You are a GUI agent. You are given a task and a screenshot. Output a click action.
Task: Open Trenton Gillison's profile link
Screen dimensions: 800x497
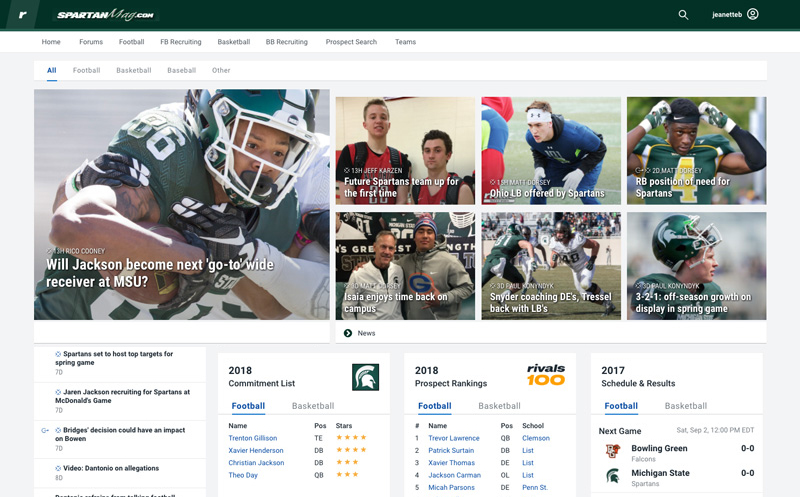[x=253, y=438]
